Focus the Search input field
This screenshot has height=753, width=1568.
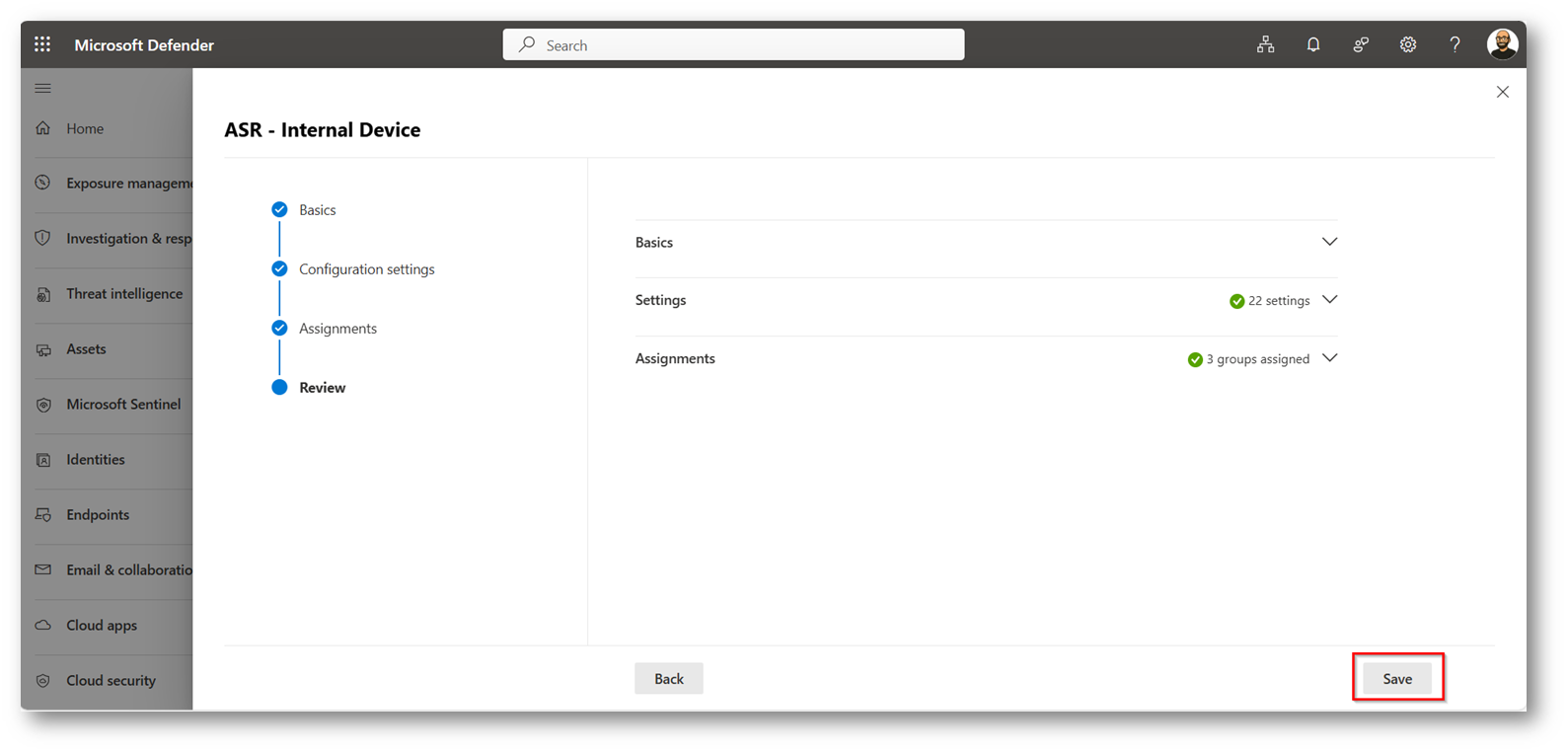733,44
